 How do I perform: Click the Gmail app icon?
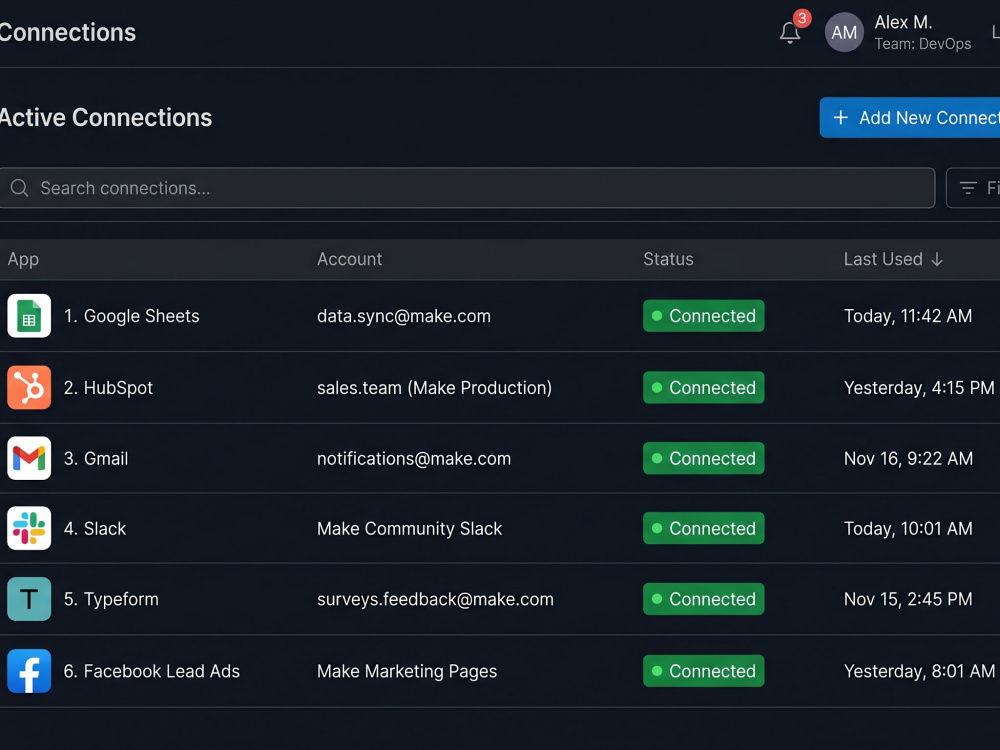click(29, 458)
